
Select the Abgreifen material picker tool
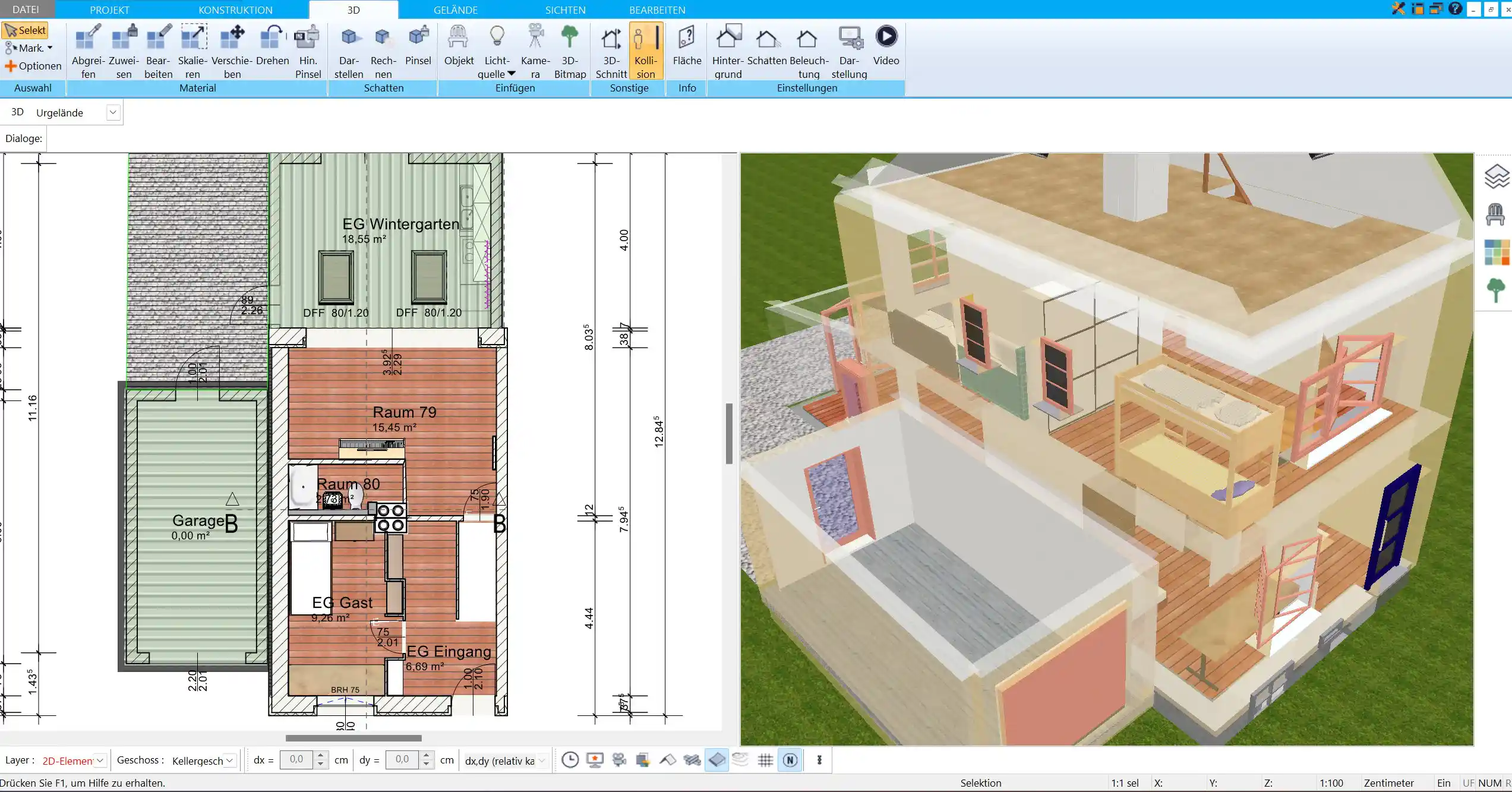pyautogui.click(x=88, y=51)
